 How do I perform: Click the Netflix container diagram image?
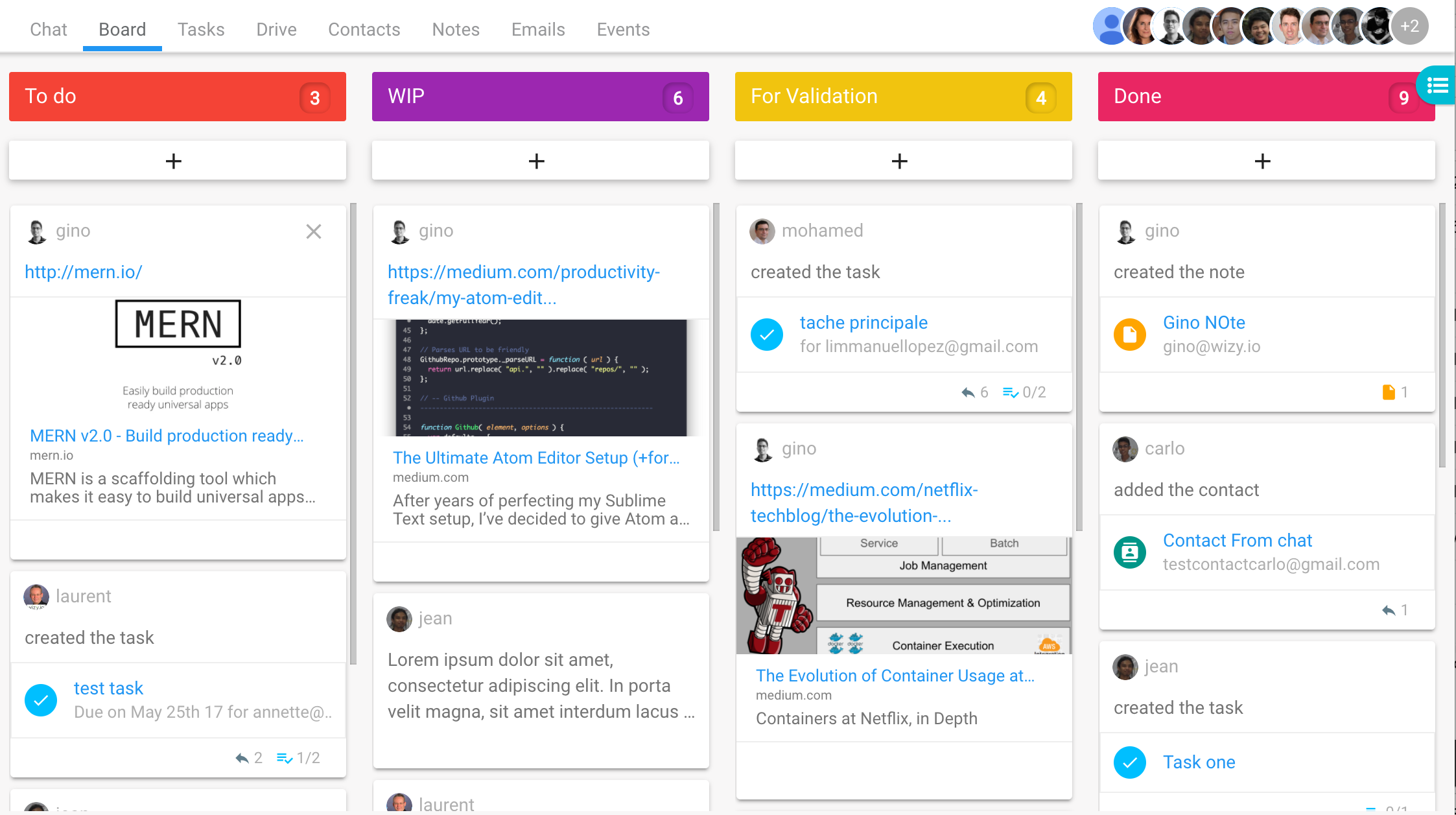pos(904,595)
